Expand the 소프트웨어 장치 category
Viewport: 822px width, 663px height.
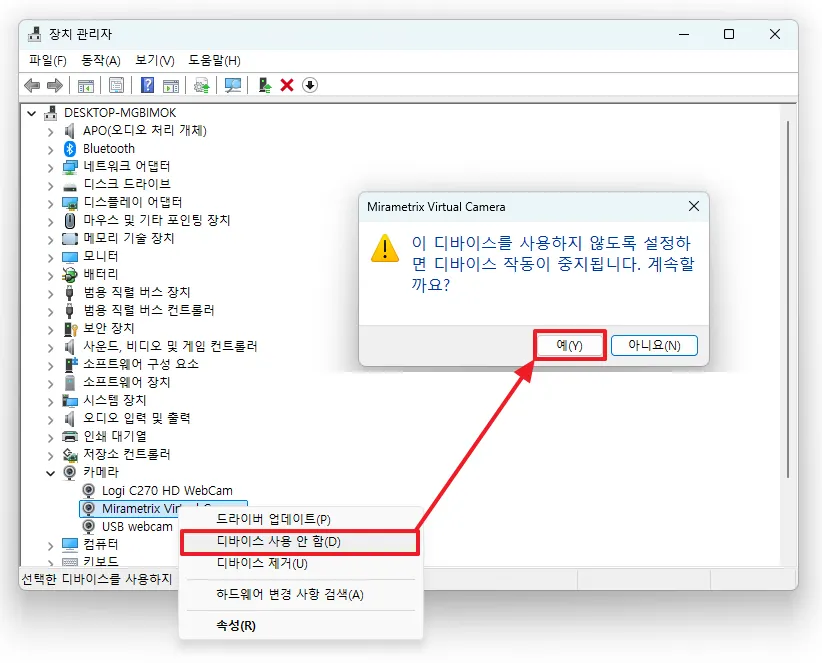[50, 384]
